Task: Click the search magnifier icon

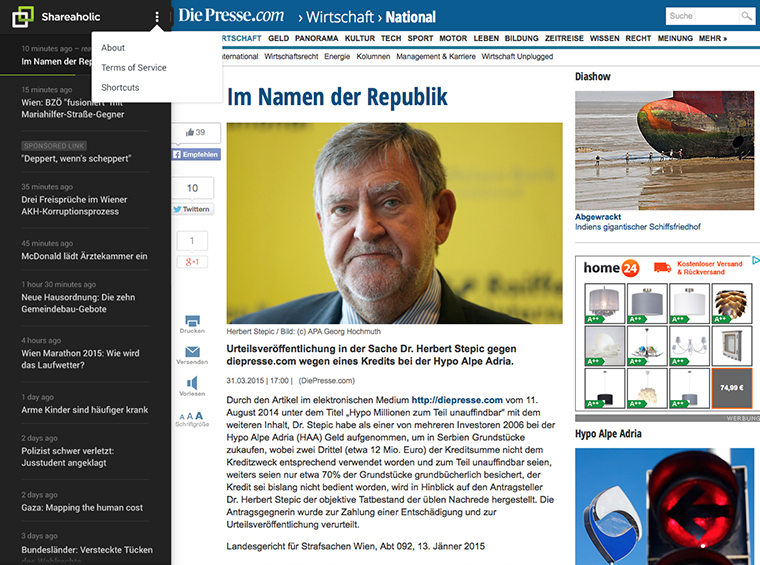Action: [746, 16]
